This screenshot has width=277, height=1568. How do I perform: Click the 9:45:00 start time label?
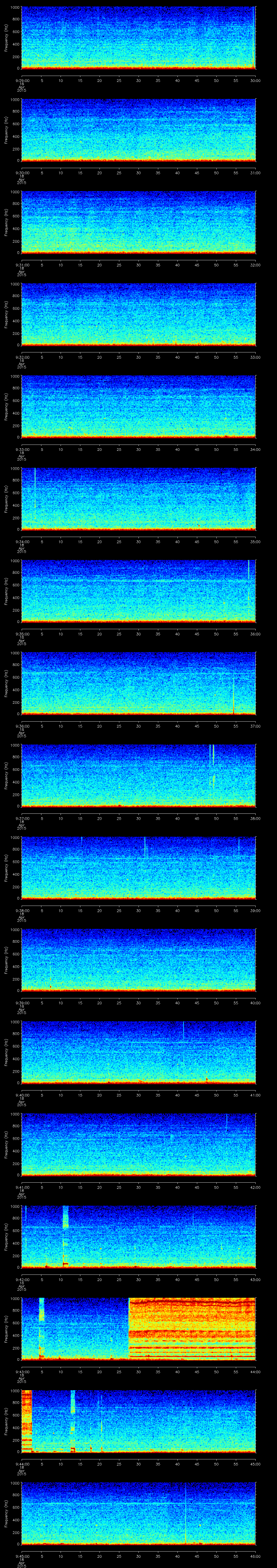(x=22, y=1556)
